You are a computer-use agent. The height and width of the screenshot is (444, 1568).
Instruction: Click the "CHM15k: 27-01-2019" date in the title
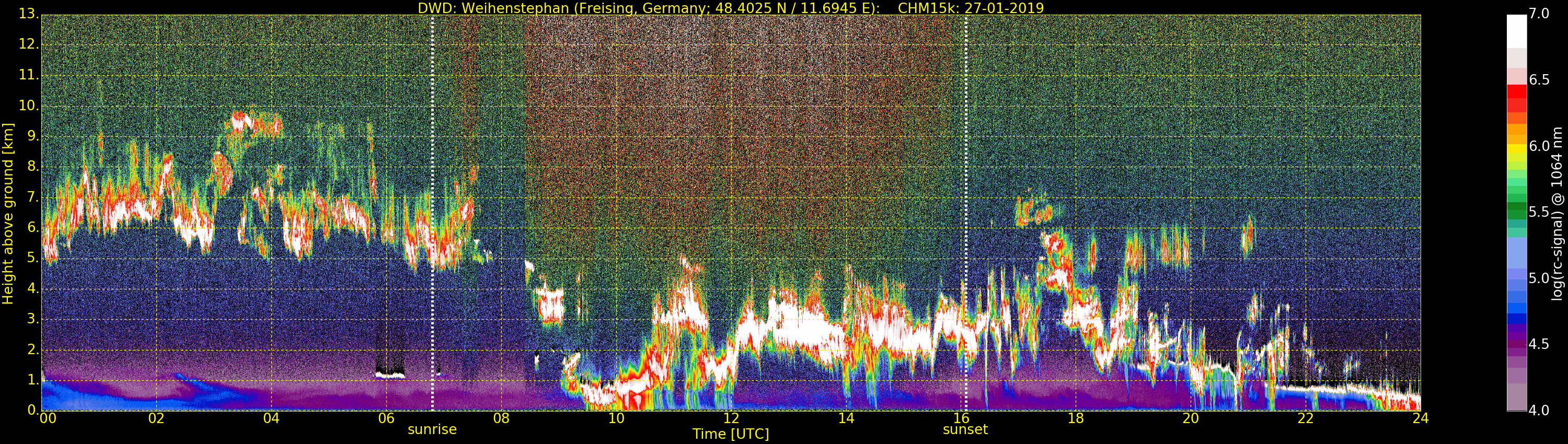click(971, 8)
